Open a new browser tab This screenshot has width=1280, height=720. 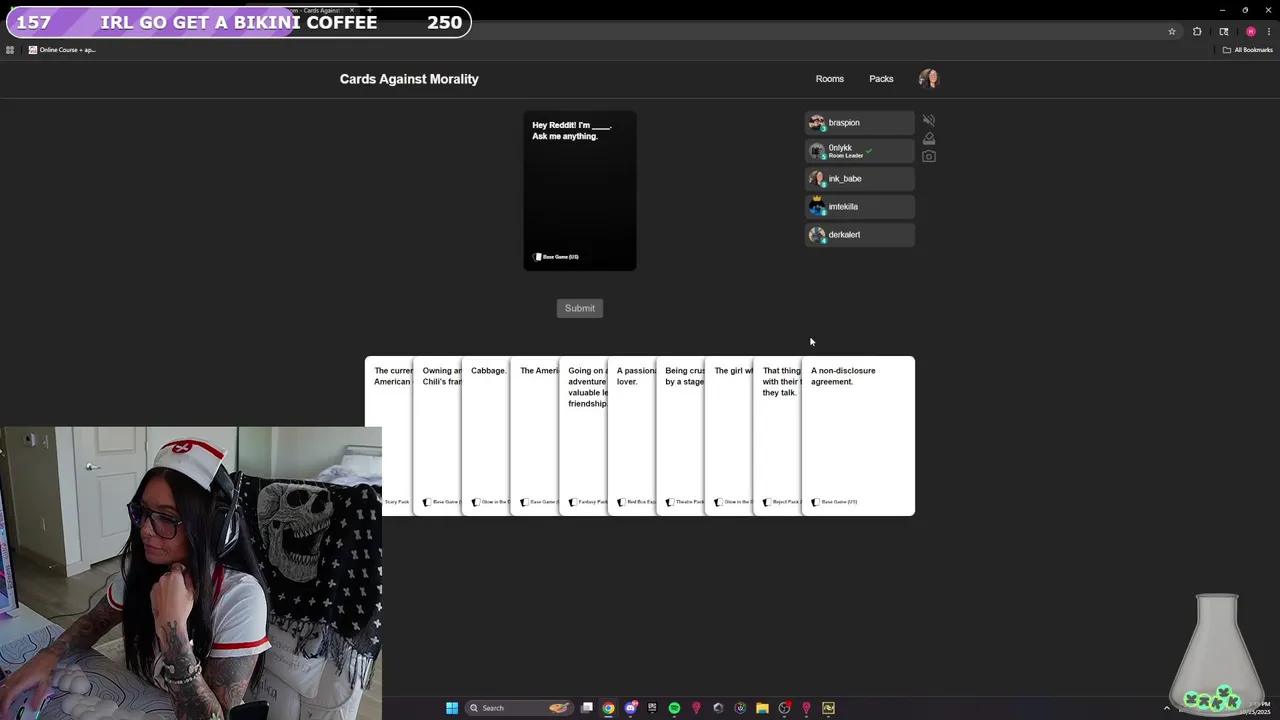[x=370, y=10]
